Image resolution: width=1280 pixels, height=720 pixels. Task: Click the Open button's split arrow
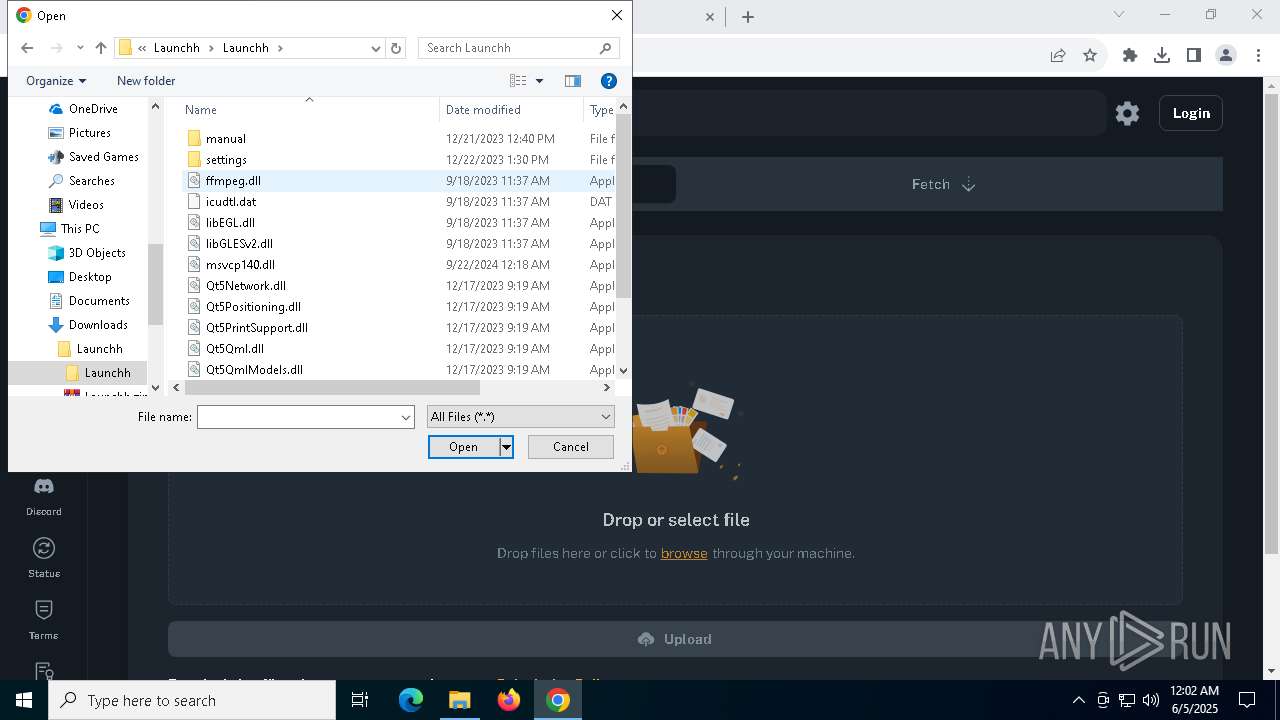point(507,447)
